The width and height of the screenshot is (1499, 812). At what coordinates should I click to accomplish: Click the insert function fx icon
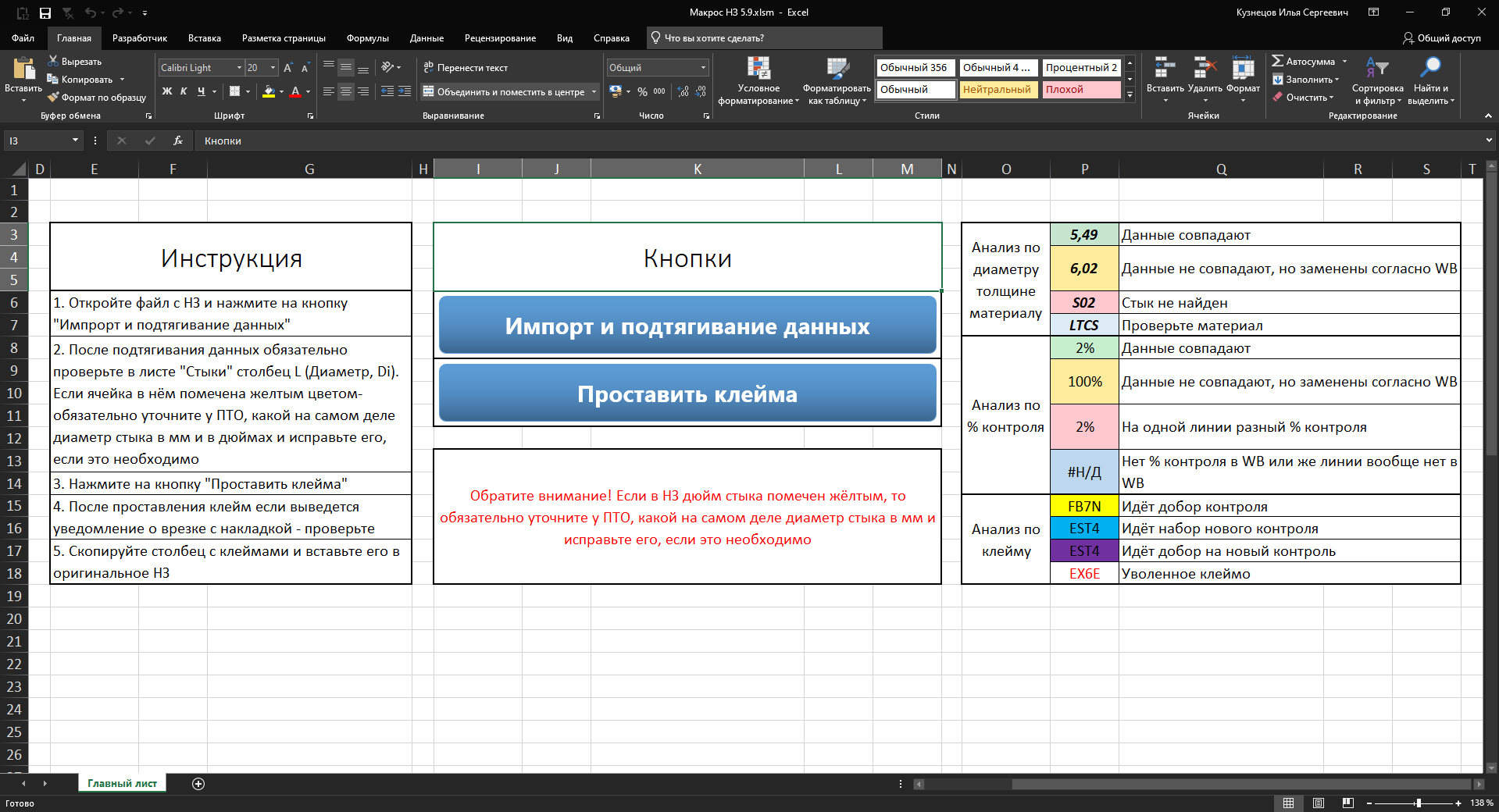click(x=178, y=141)
